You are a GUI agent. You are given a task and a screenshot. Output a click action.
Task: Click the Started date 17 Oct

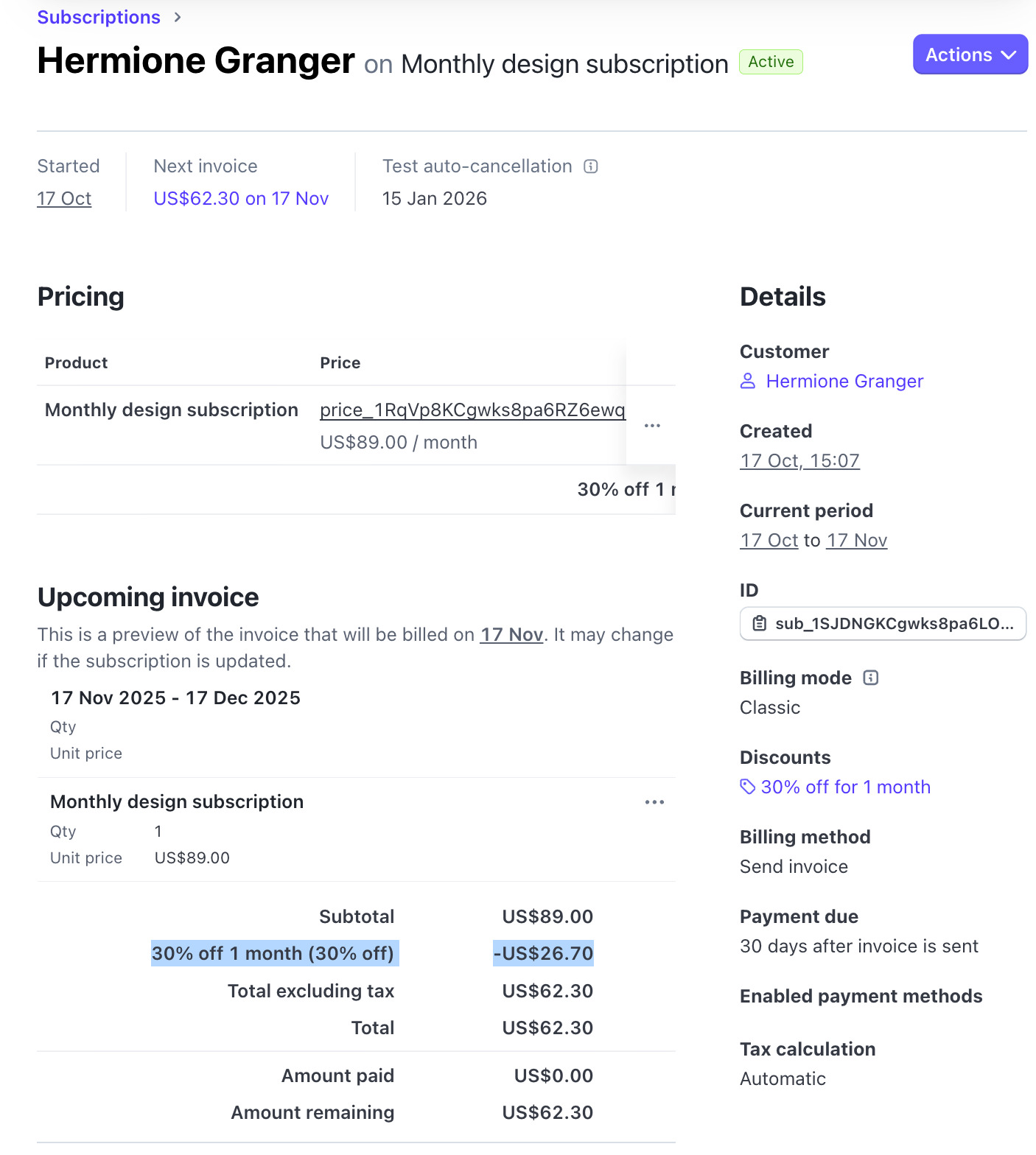64,198
